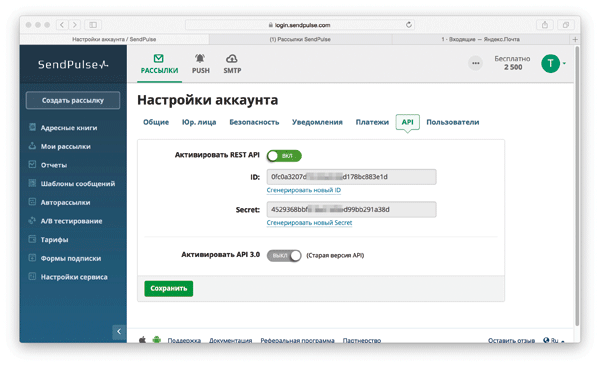The width and height of the screenshot is (600, 366).
Task: Open the Безопасность settings tab
Action: [254, 122]
